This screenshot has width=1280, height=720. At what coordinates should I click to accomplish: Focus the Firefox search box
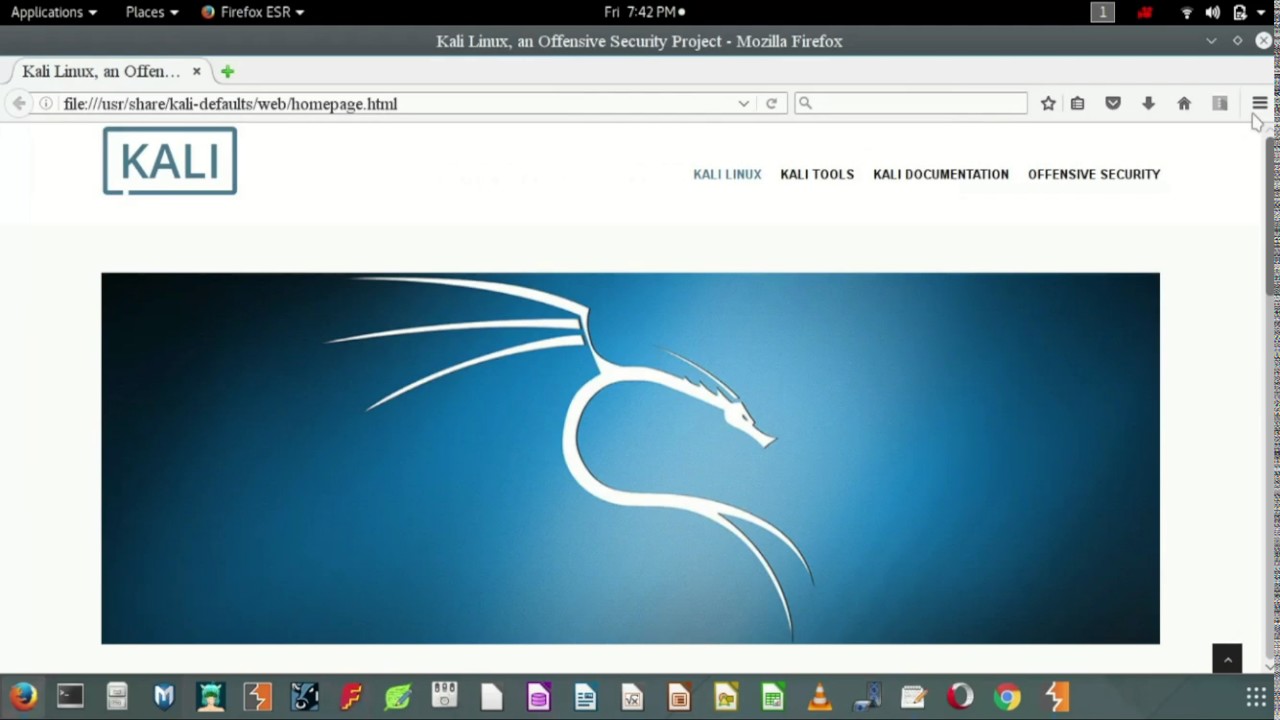point(911,103)
